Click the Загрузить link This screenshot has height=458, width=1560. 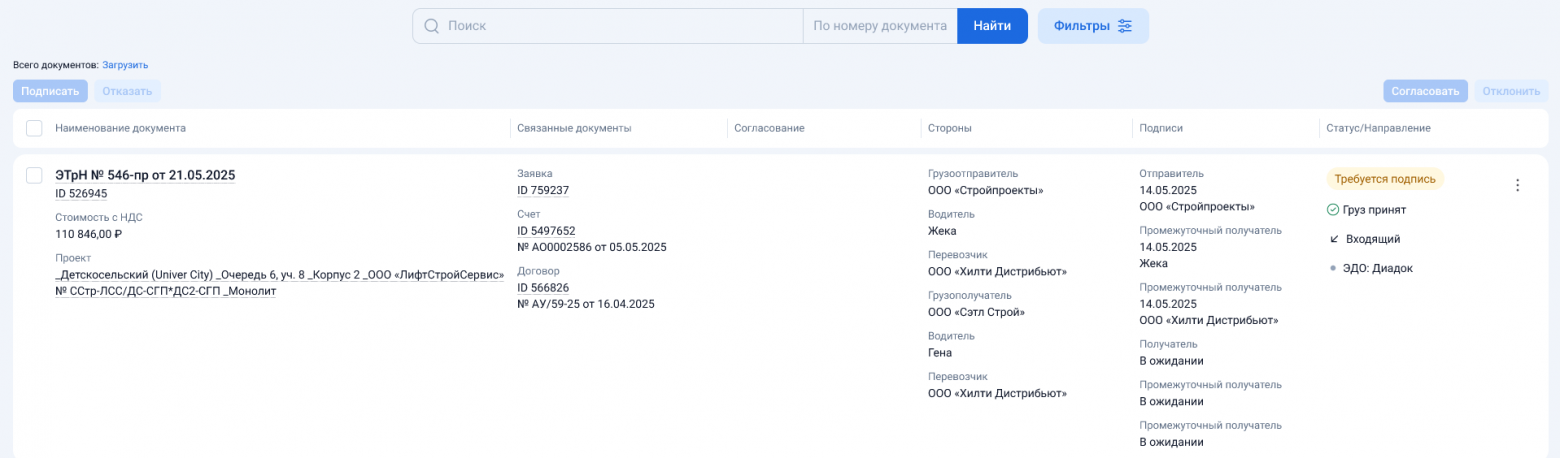point(125,65)
